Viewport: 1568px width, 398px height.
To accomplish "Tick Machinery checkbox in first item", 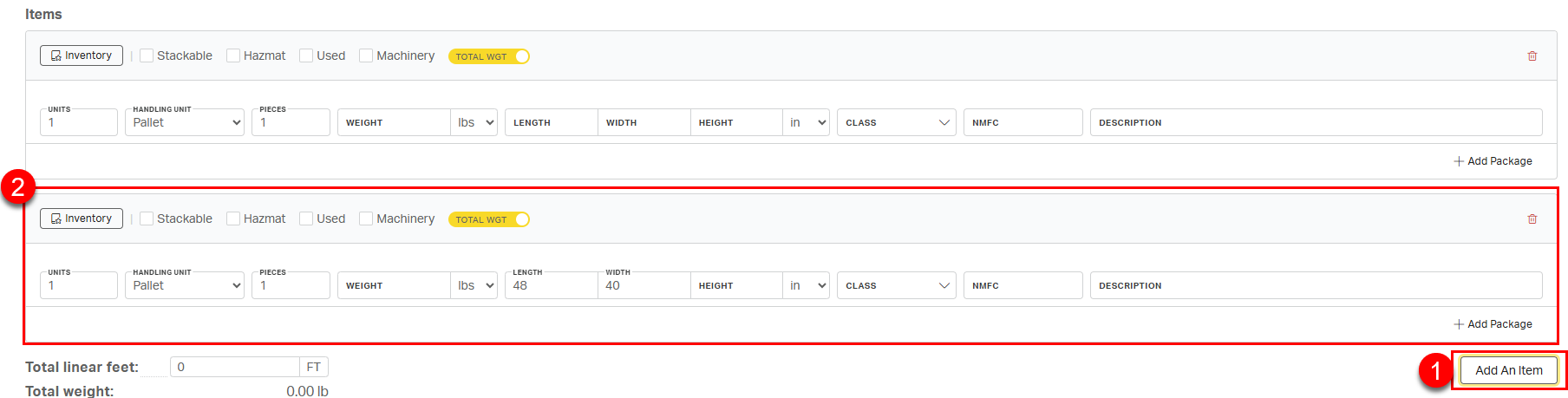I will [366, 55].
